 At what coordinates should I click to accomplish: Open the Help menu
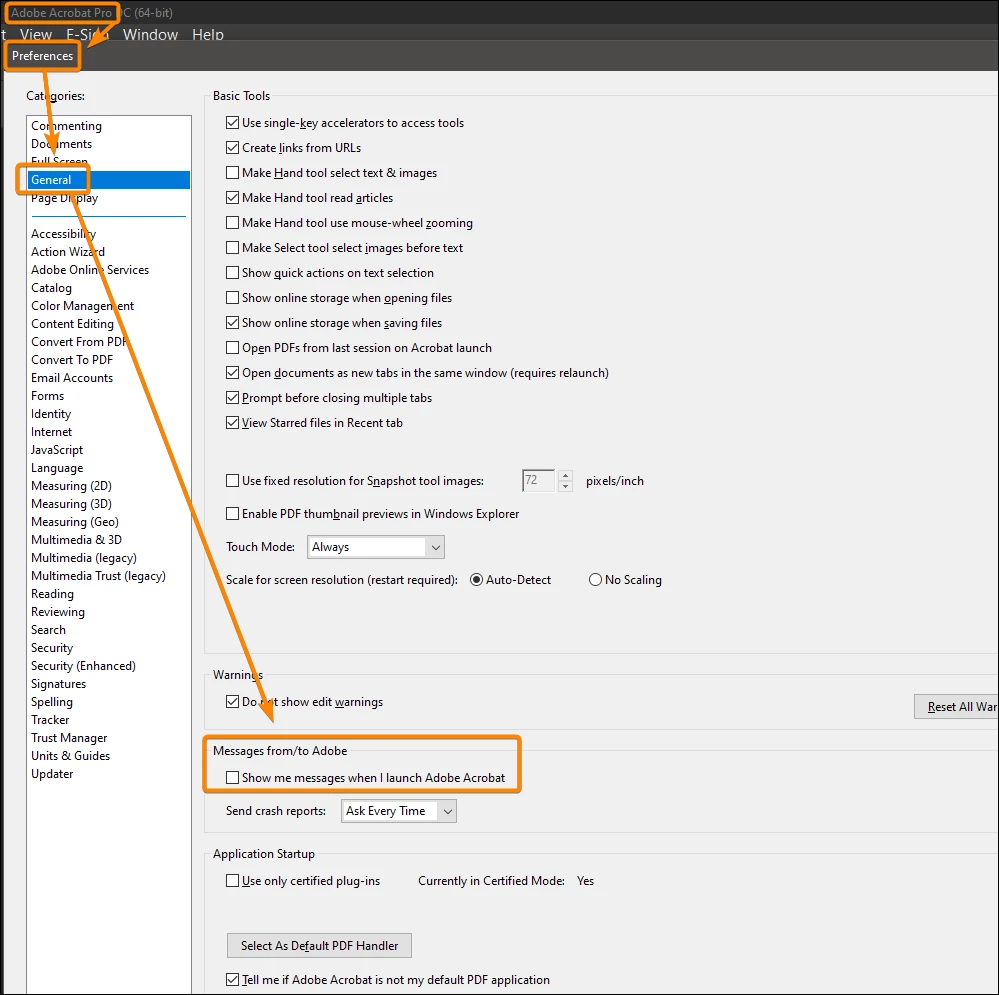pos(208,34)
